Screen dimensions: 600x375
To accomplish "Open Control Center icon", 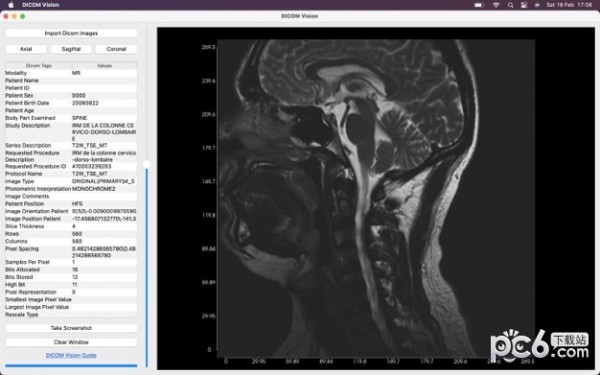I will point(524,5).
